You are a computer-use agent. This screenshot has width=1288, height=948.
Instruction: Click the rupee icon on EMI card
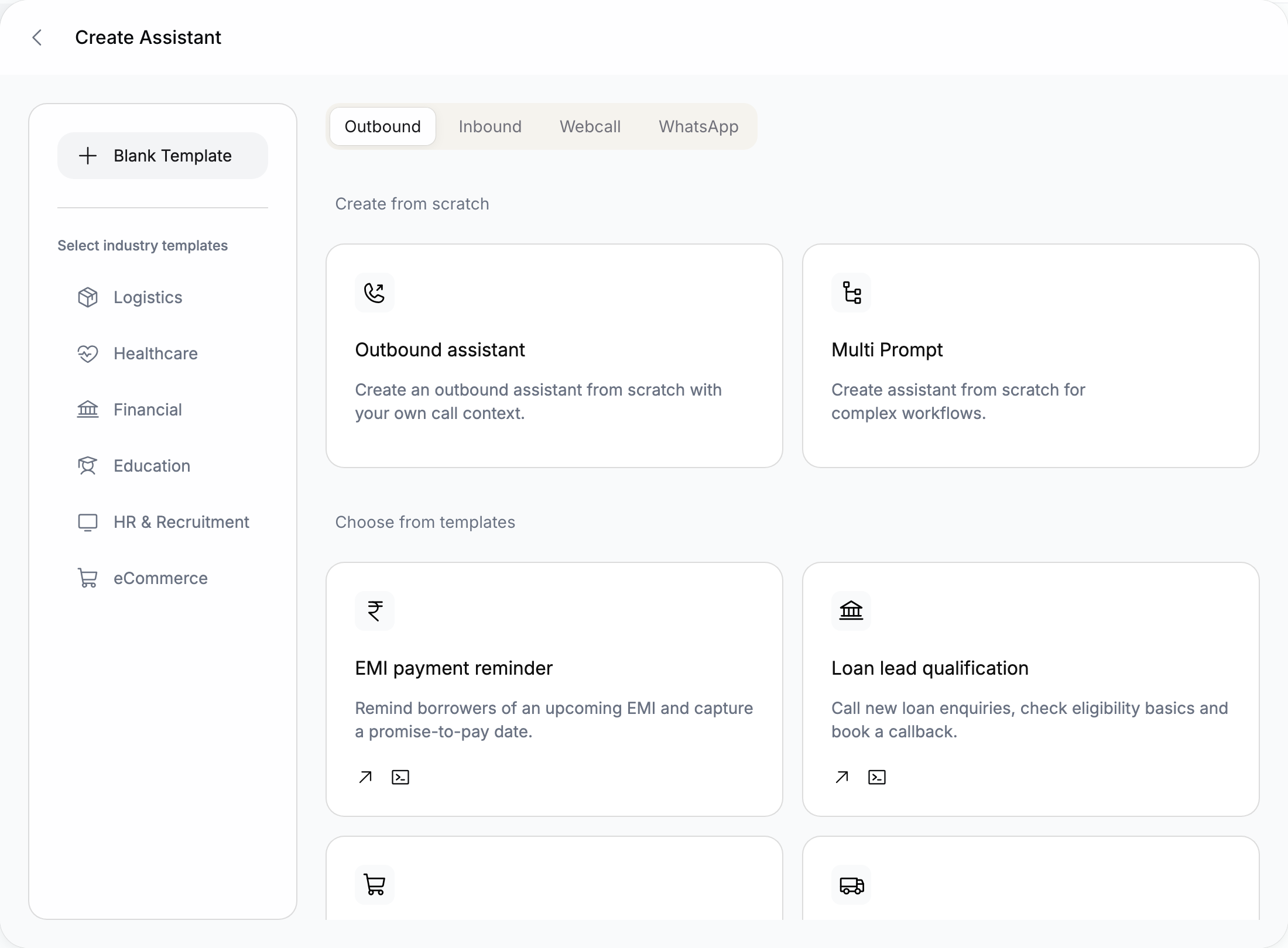pyautogui.click(x=375, y=611)
